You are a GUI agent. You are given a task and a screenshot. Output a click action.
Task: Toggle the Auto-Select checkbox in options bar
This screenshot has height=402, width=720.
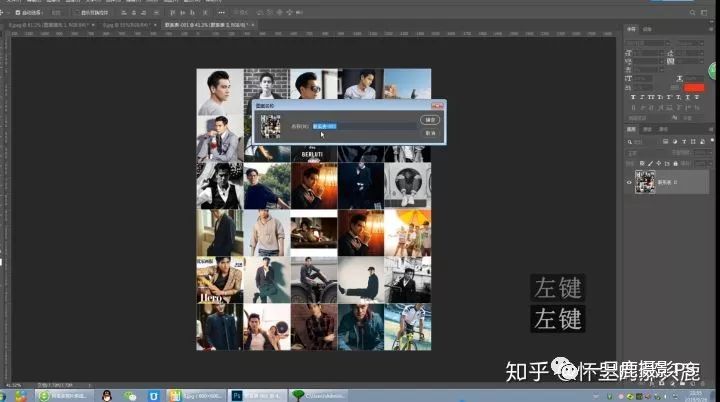tap(18, 12)
